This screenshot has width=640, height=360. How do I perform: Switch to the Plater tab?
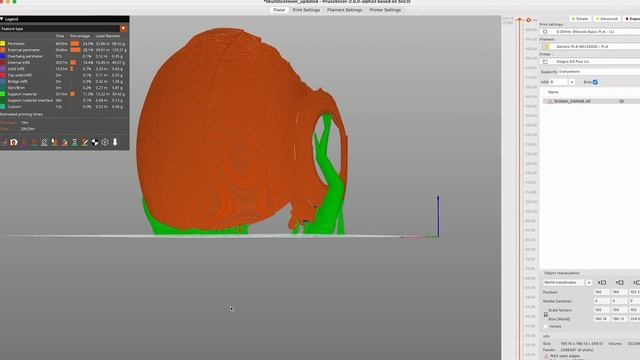pos(279,10)
